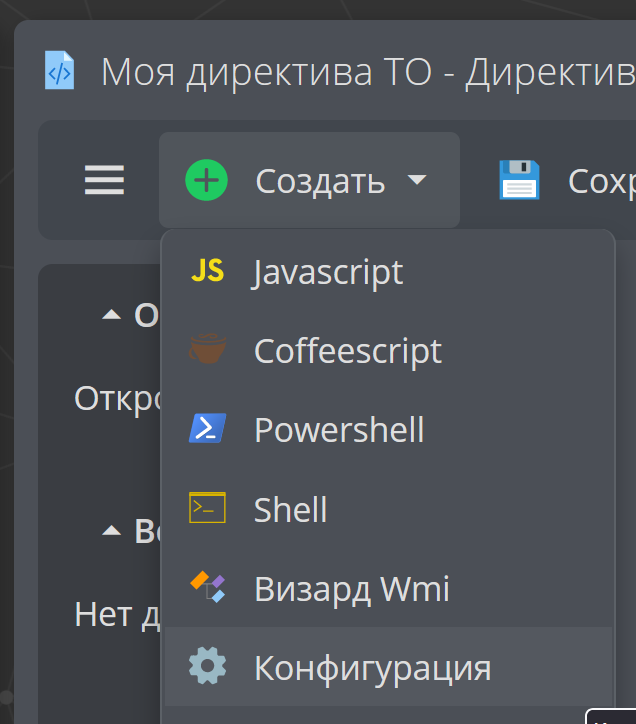The image size is (636, 724).
Task: Choose Powershell from the create menu
Action: tap(388, 429)
